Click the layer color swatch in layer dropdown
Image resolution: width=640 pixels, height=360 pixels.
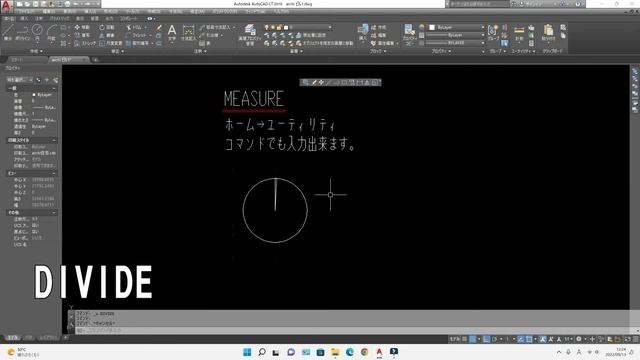click(x=286, y=27)
